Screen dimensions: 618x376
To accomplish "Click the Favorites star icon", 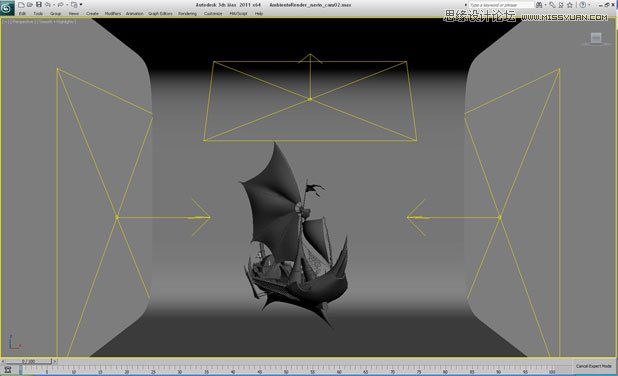I will [570, 5].
